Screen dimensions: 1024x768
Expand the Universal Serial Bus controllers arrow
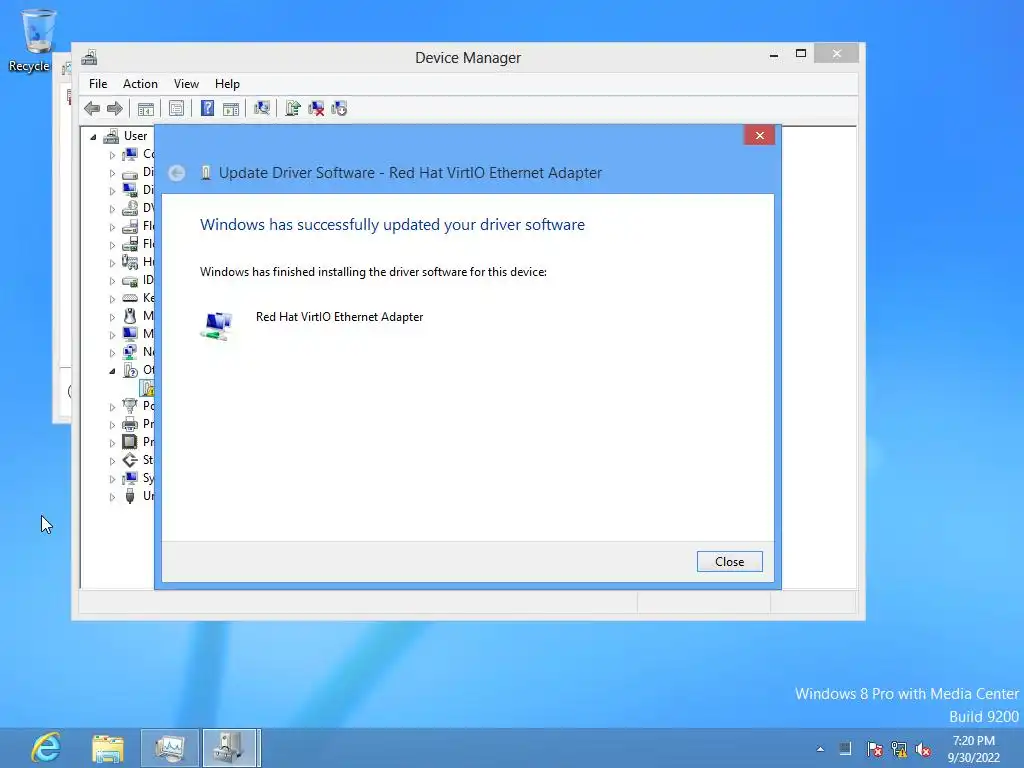(x=112, y=496)
